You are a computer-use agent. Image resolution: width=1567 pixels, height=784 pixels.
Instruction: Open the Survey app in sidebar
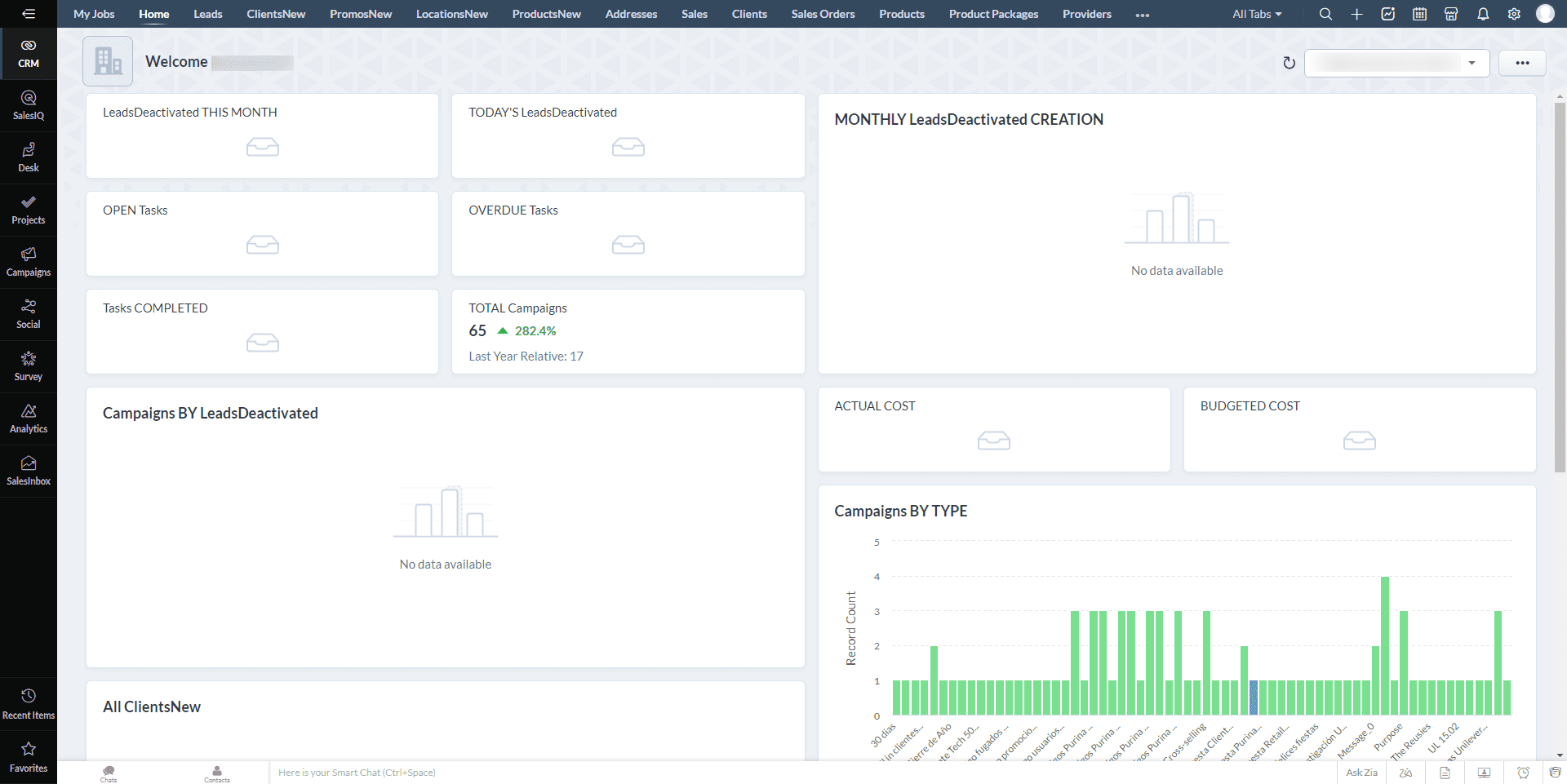tap(29, 366)
